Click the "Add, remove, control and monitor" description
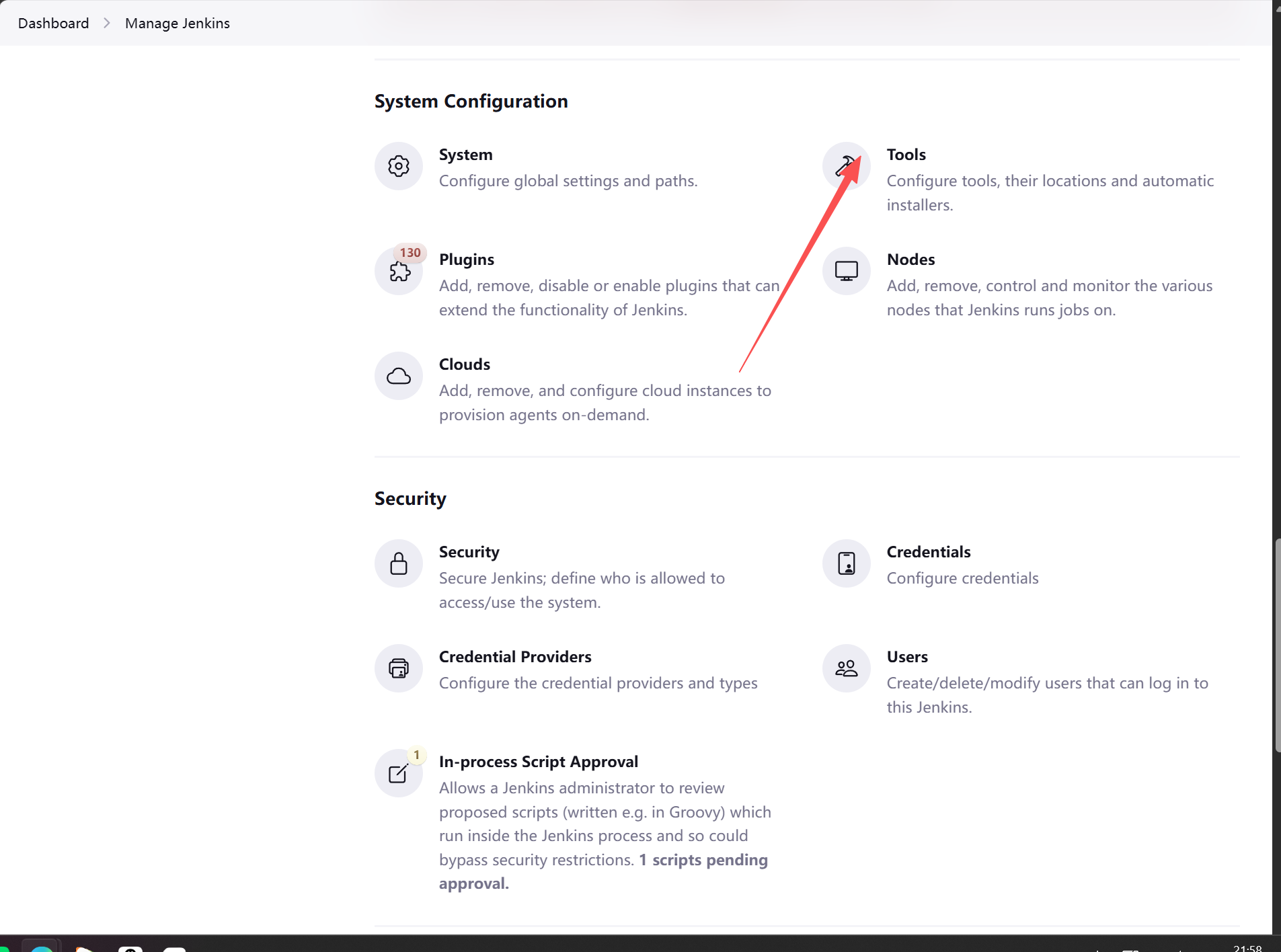The height and width of the screenshot is (952, 1281). (1050, 298)
